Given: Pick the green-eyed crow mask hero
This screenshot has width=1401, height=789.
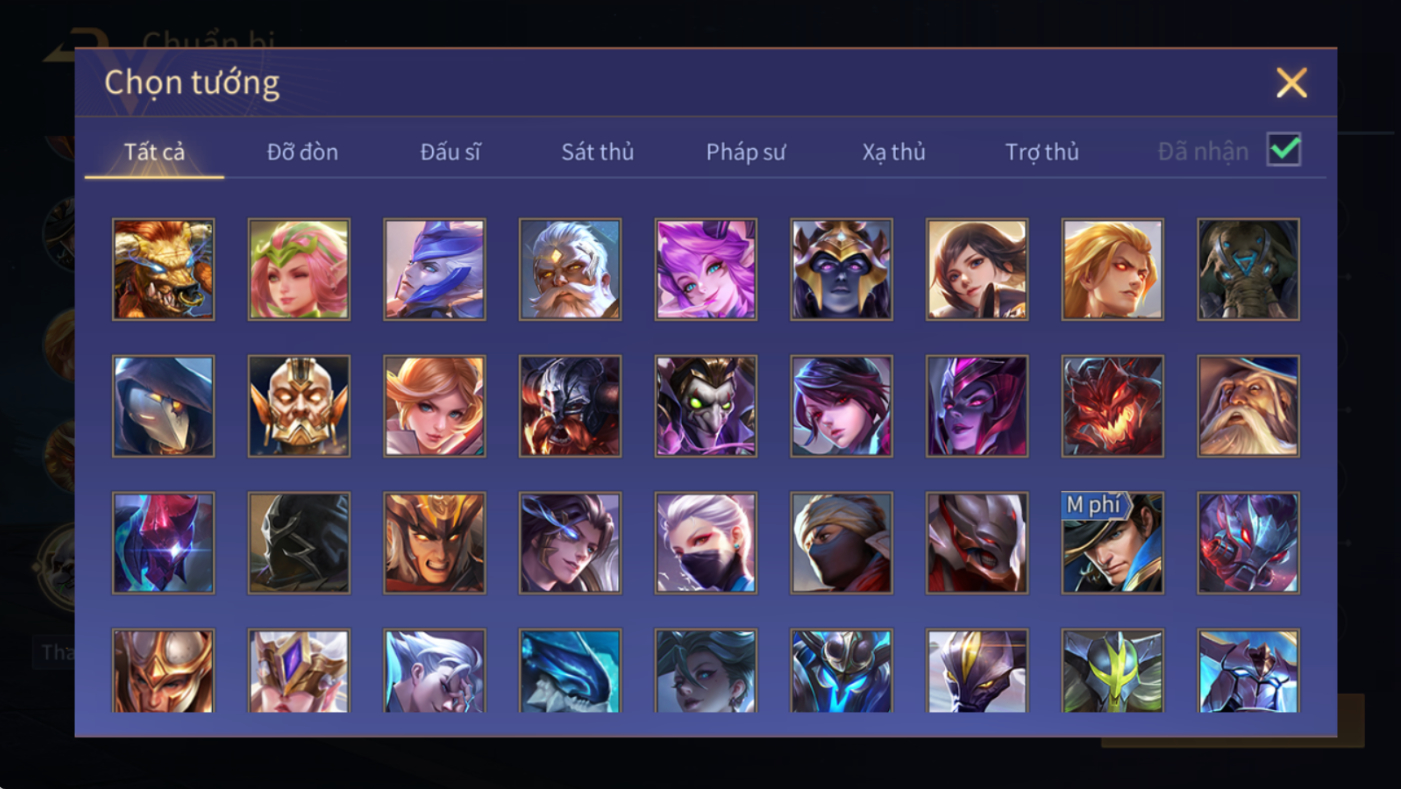Looking at the screenshot, I should [x=706, y=406].
